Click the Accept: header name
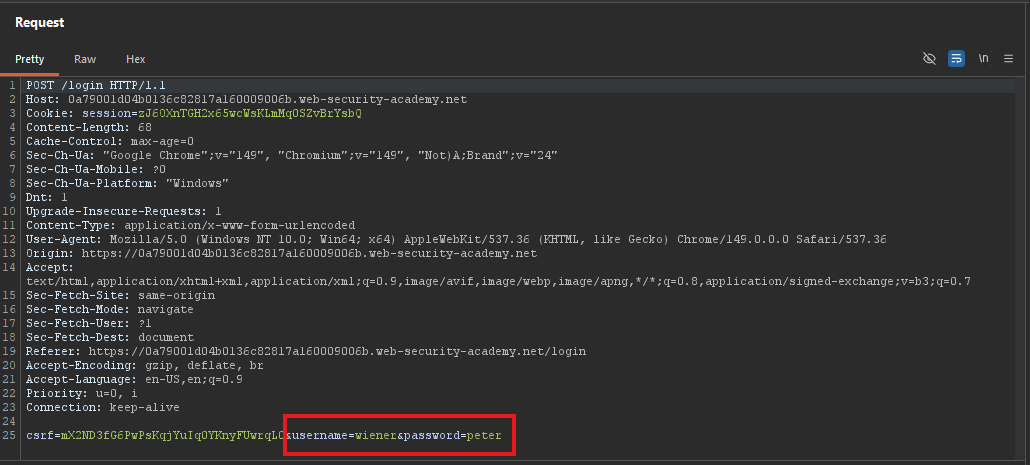The image size is (1030, 465). 50,267
